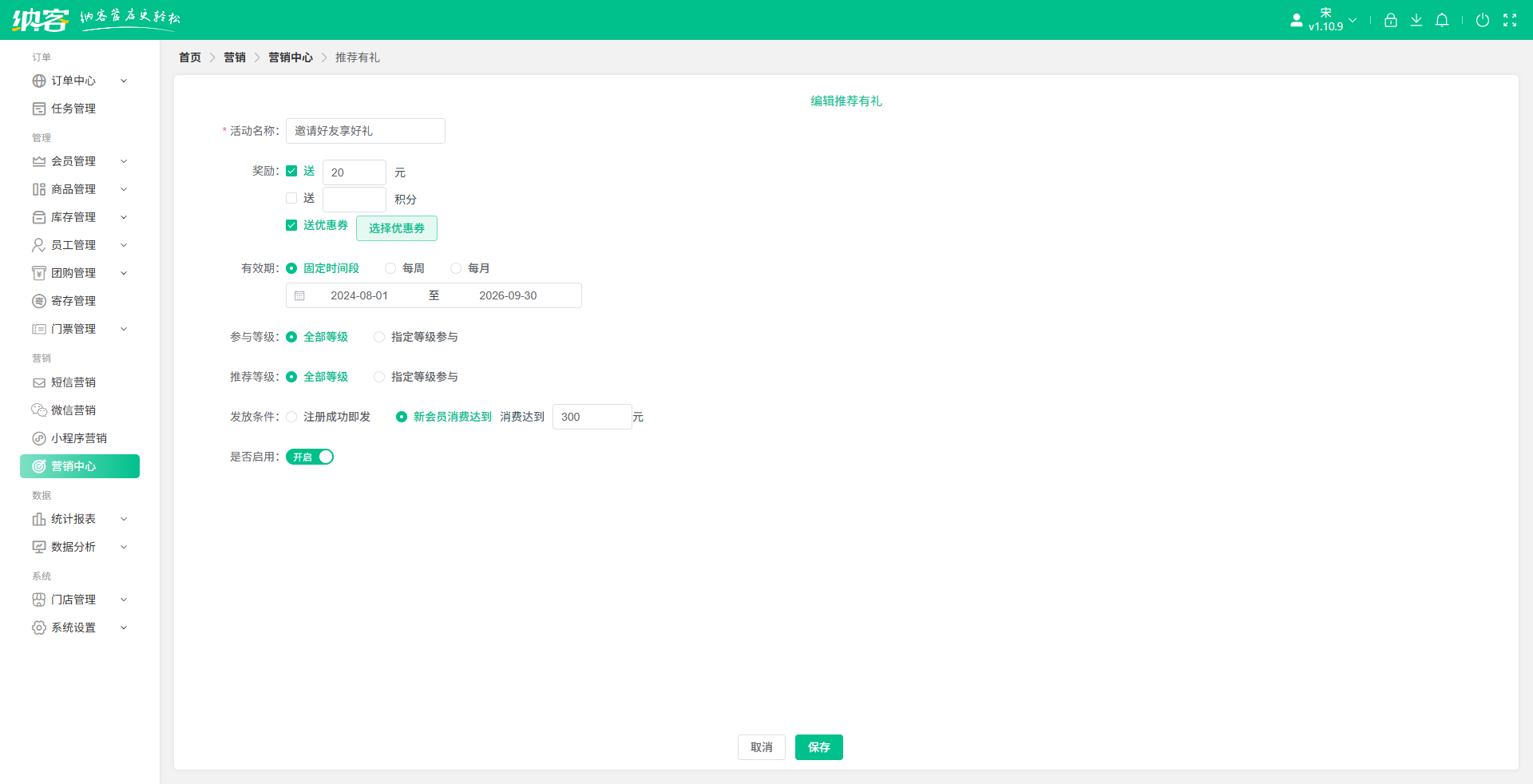Click the 保存 button
This screenshot has width=1533, height=784.
819,747
